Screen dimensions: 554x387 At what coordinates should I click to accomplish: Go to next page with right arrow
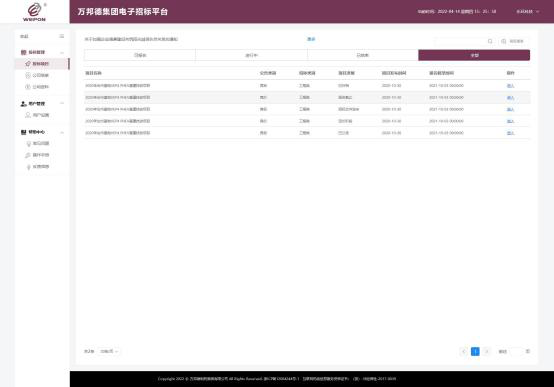click(x=487, y=351)
